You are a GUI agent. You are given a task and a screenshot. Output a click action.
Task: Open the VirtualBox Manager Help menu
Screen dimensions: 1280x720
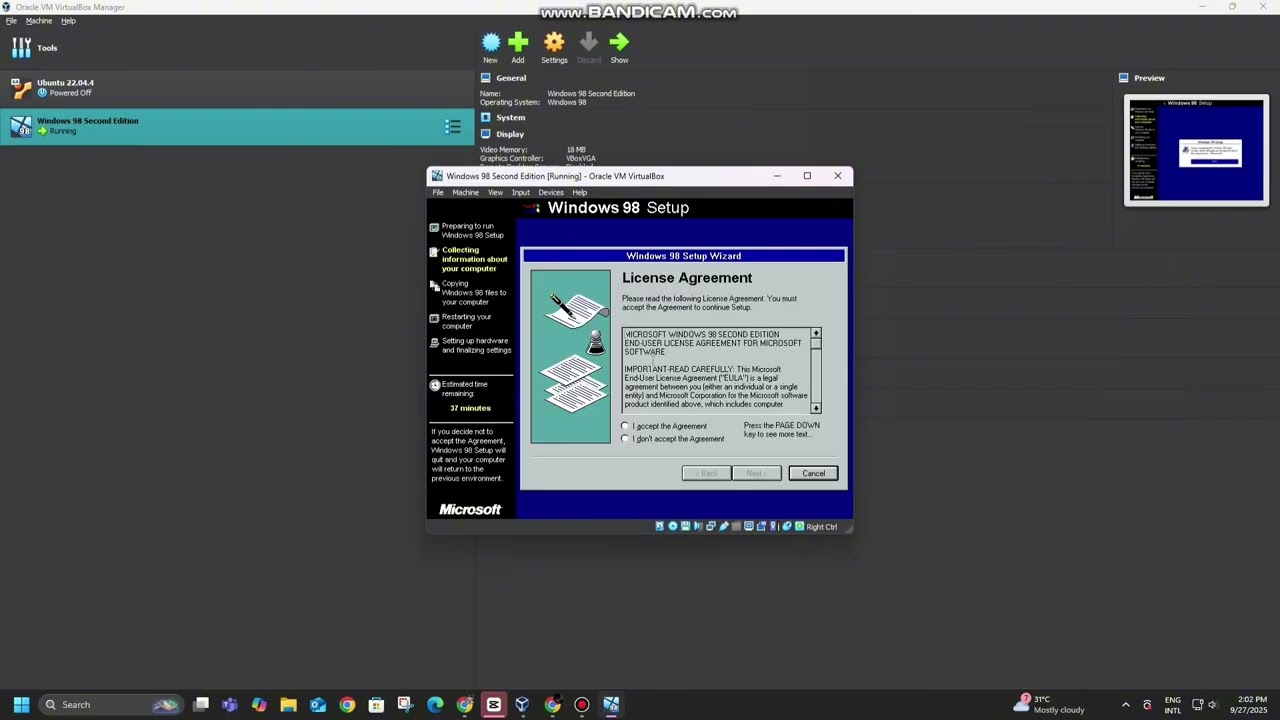click(68, 21)
